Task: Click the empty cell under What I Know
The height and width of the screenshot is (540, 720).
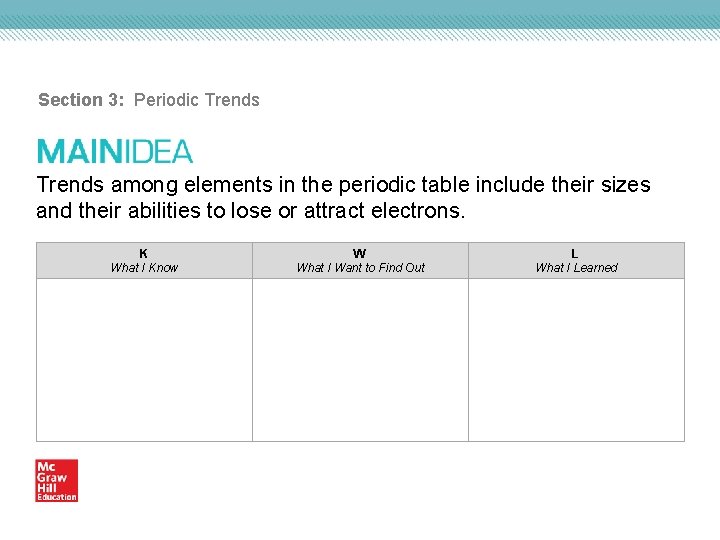Action: (144, 359)
